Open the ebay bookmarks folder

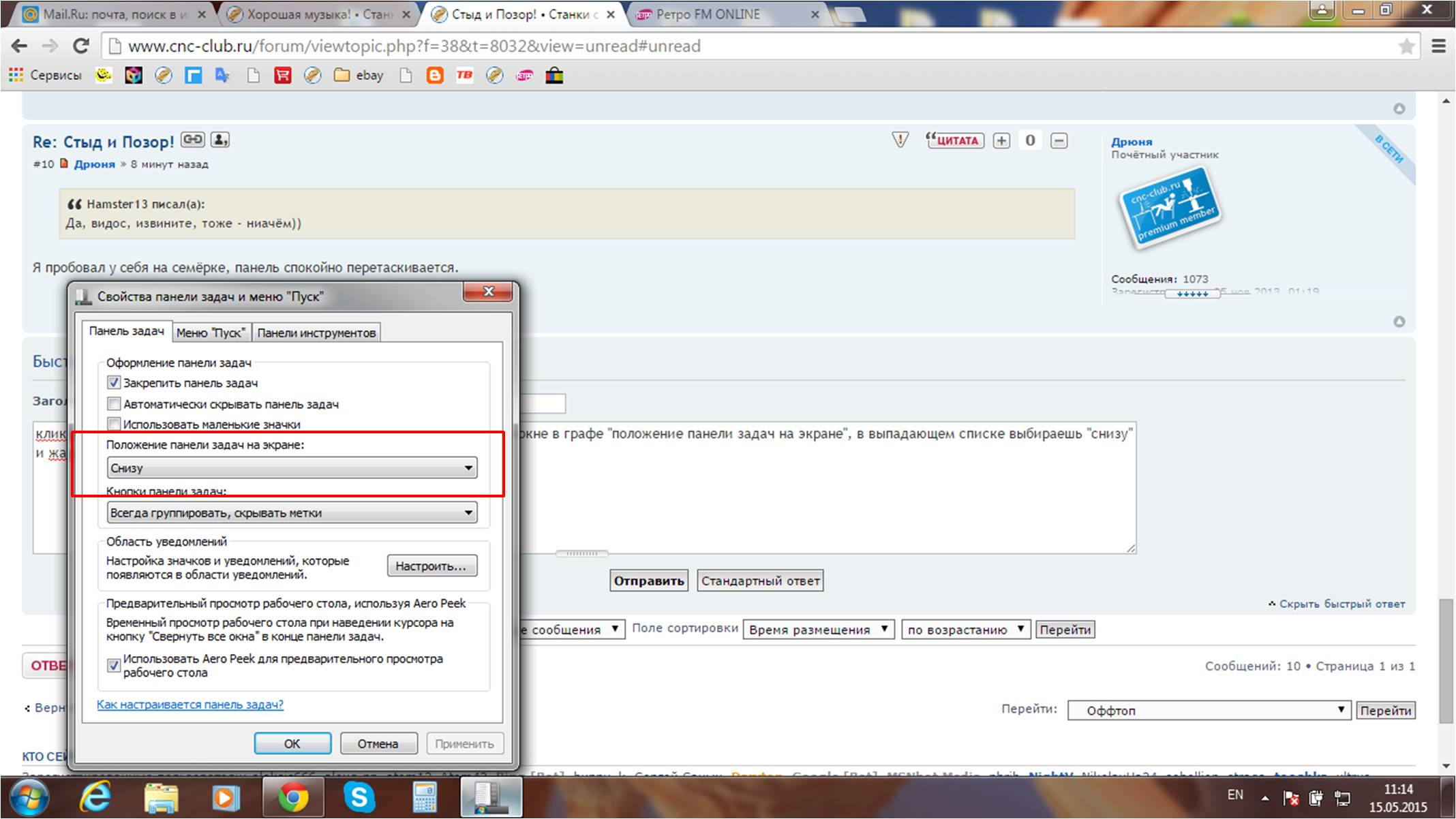coord(359,76)
